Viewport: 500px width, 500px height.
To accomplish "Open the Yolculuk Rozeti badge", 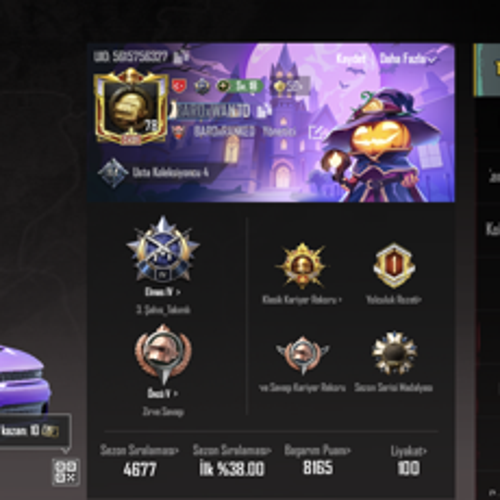I will [394, 265].
